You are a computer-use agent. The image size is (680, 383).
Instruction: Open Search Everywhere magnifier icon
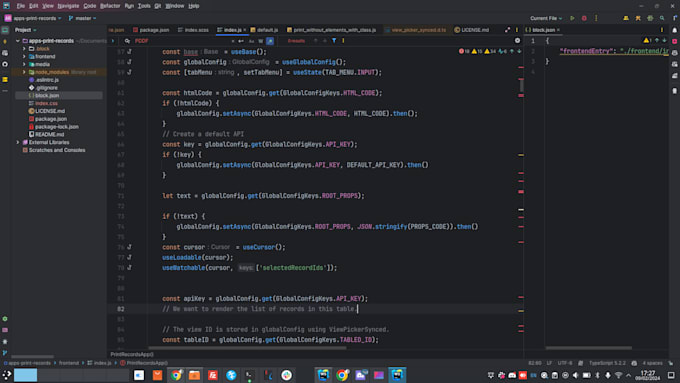point(662,18)
